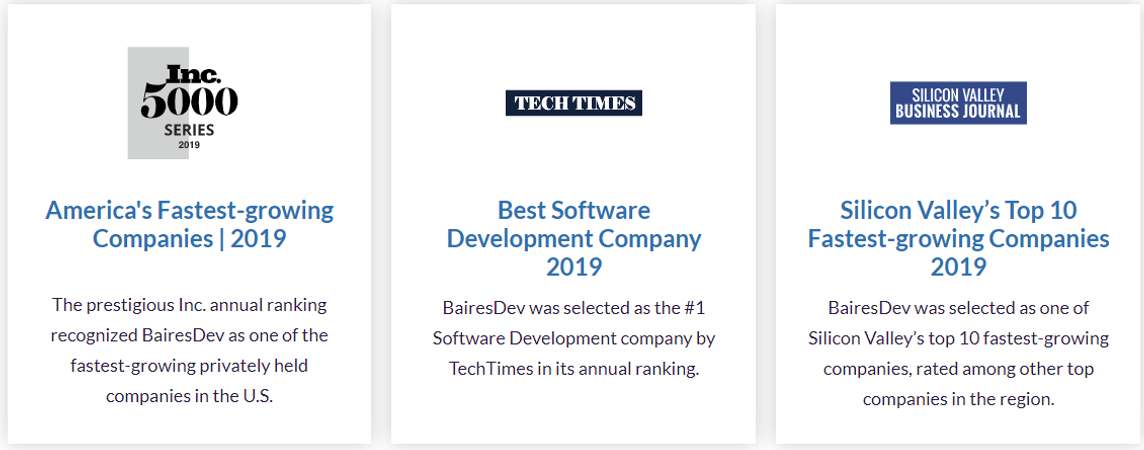
Task: Click the text 'fastest-growing privately held'
Action: pos(190,366)
